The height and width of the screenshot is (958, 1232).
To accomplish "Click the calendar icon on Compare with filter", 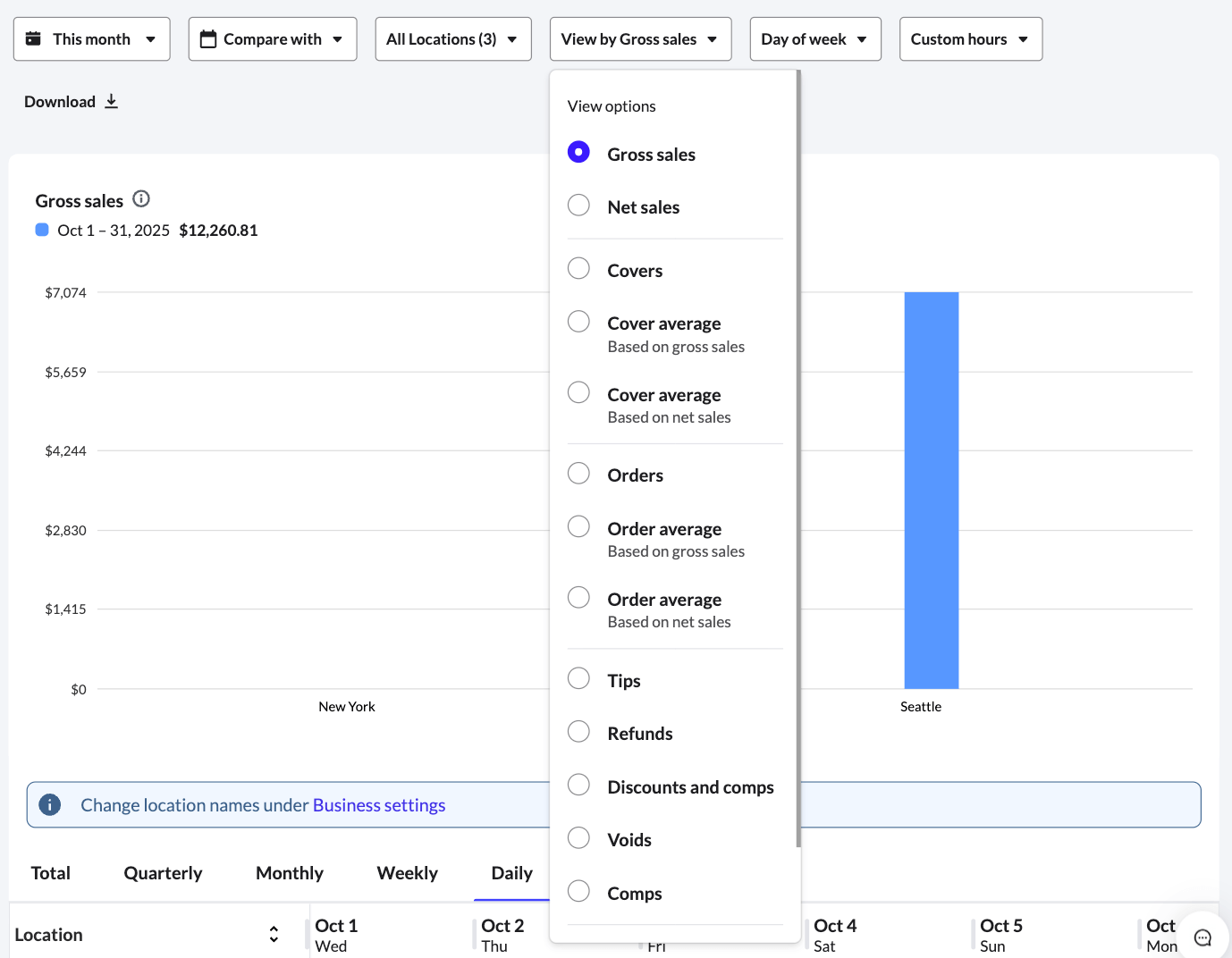I will pos(208,38).
